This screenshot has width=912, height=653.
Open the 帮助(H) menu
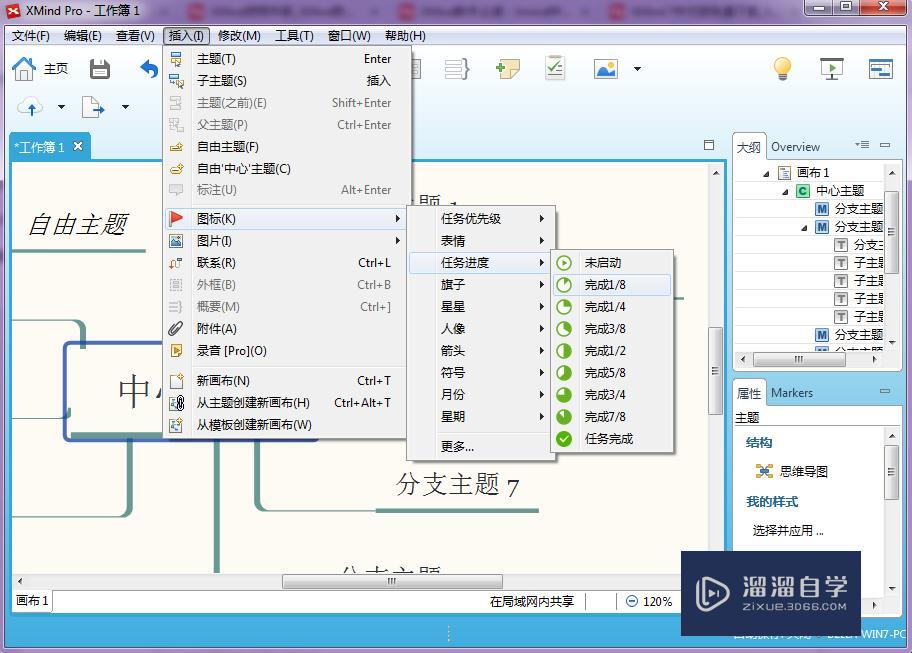tap(405, 36)
